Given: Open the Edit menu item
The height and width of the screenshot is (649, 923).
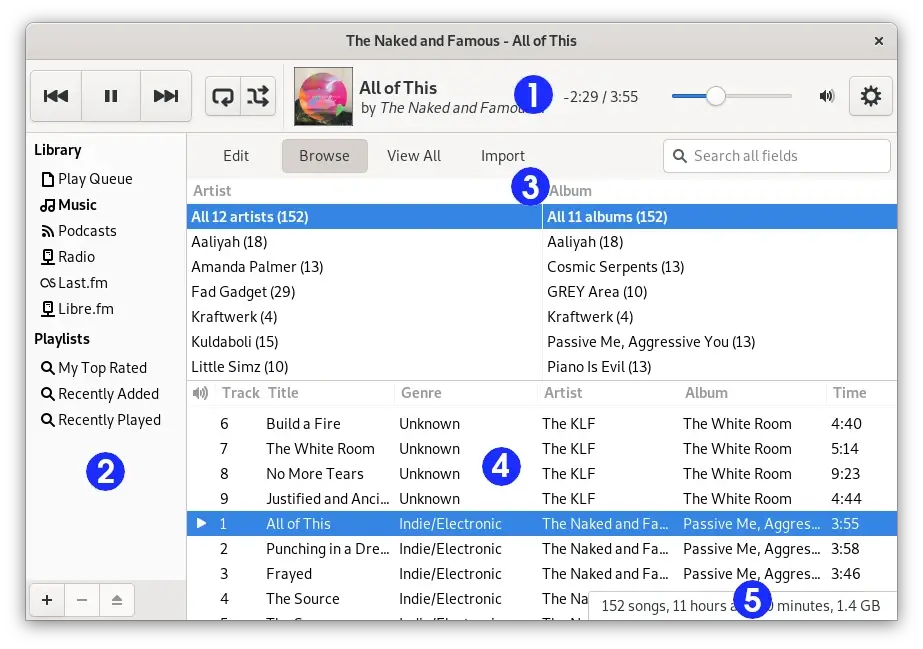Looking at the screenshot, I should [236, 156].
